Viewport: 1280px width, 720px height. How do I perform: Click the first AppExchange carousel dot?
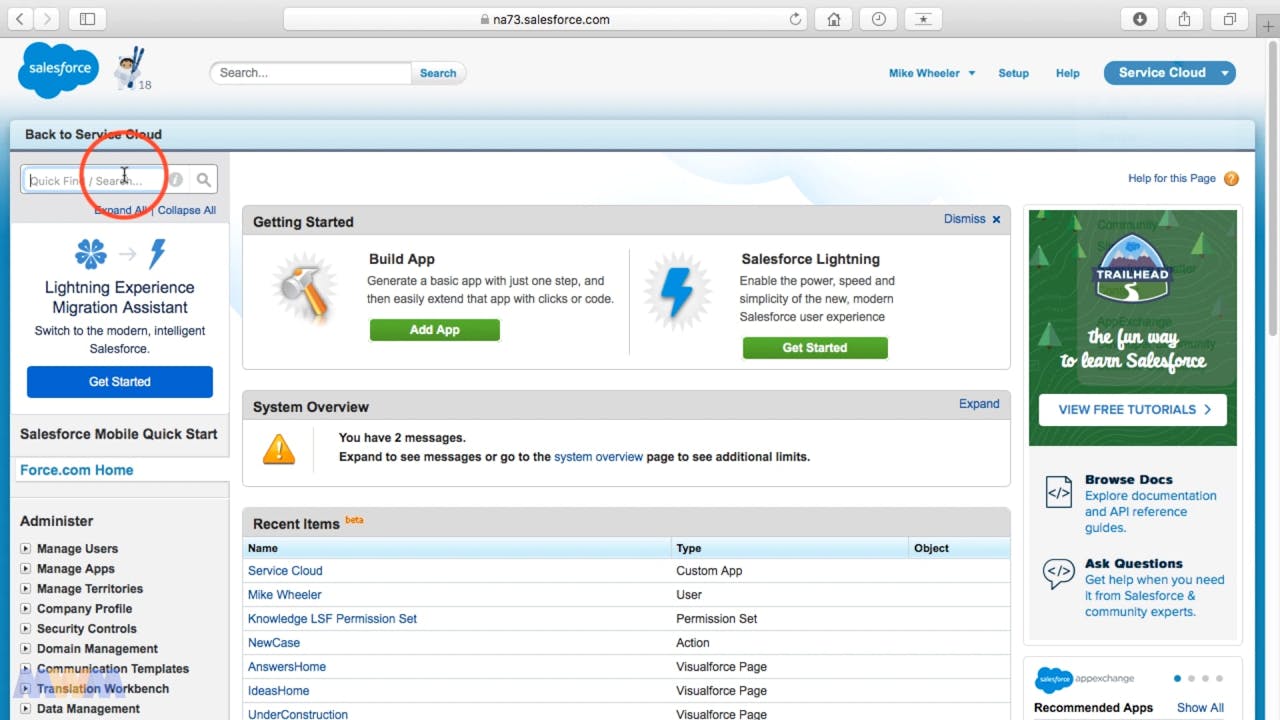(x=1177, y=678)
